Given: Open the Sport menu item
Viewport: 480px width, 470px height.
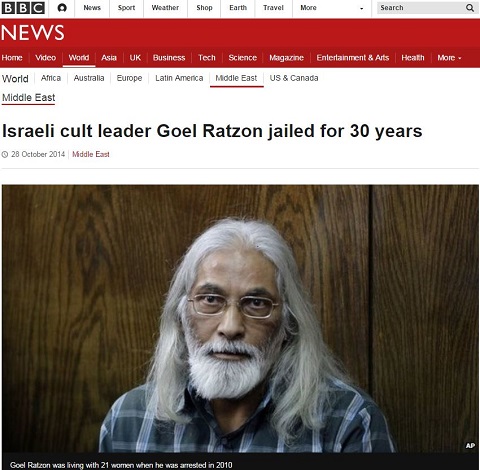Looking at the screenshot, I should pos(126,8).
